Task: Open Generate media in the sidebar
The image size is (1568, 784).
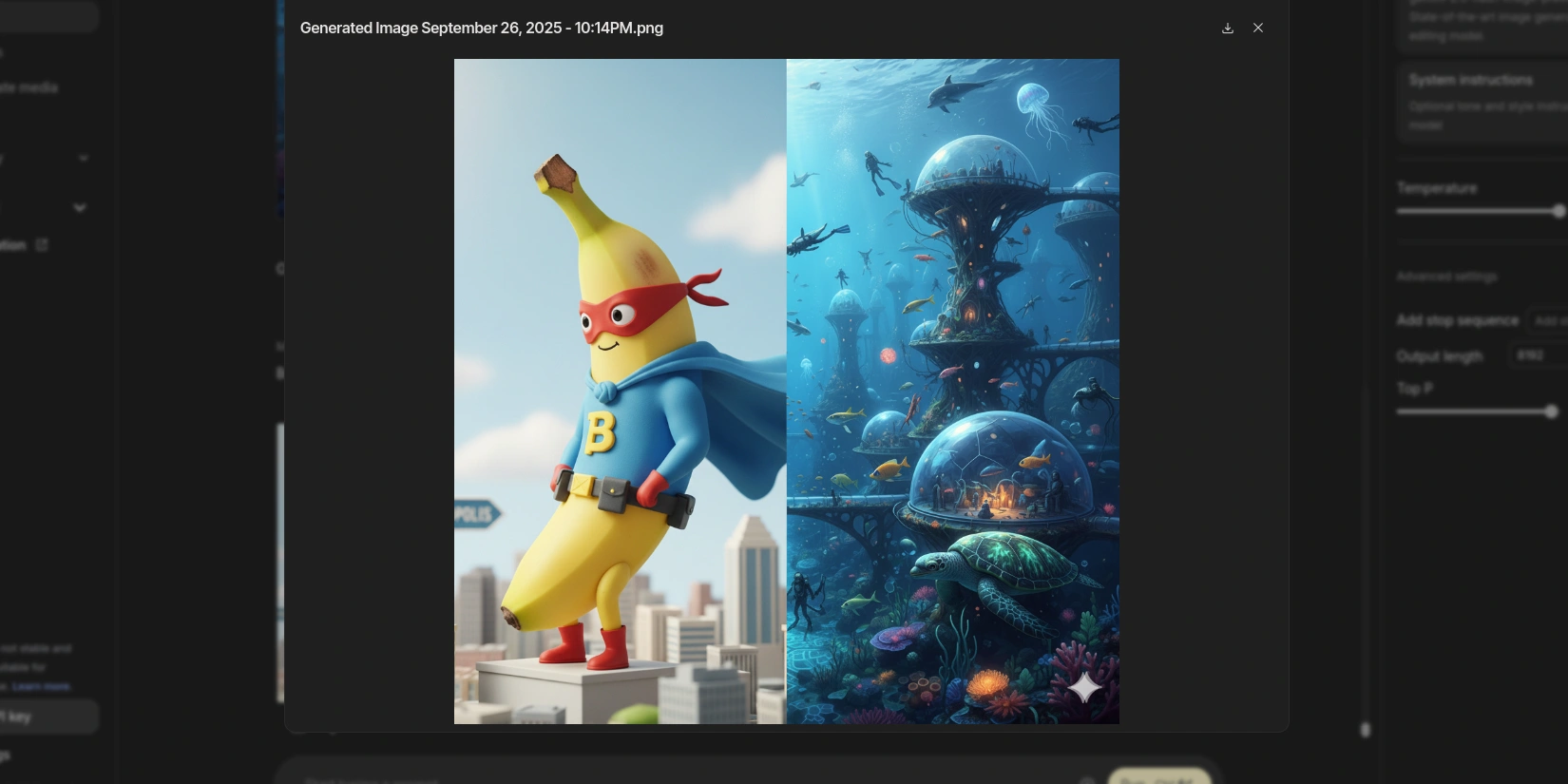Action: click(29, 87)
